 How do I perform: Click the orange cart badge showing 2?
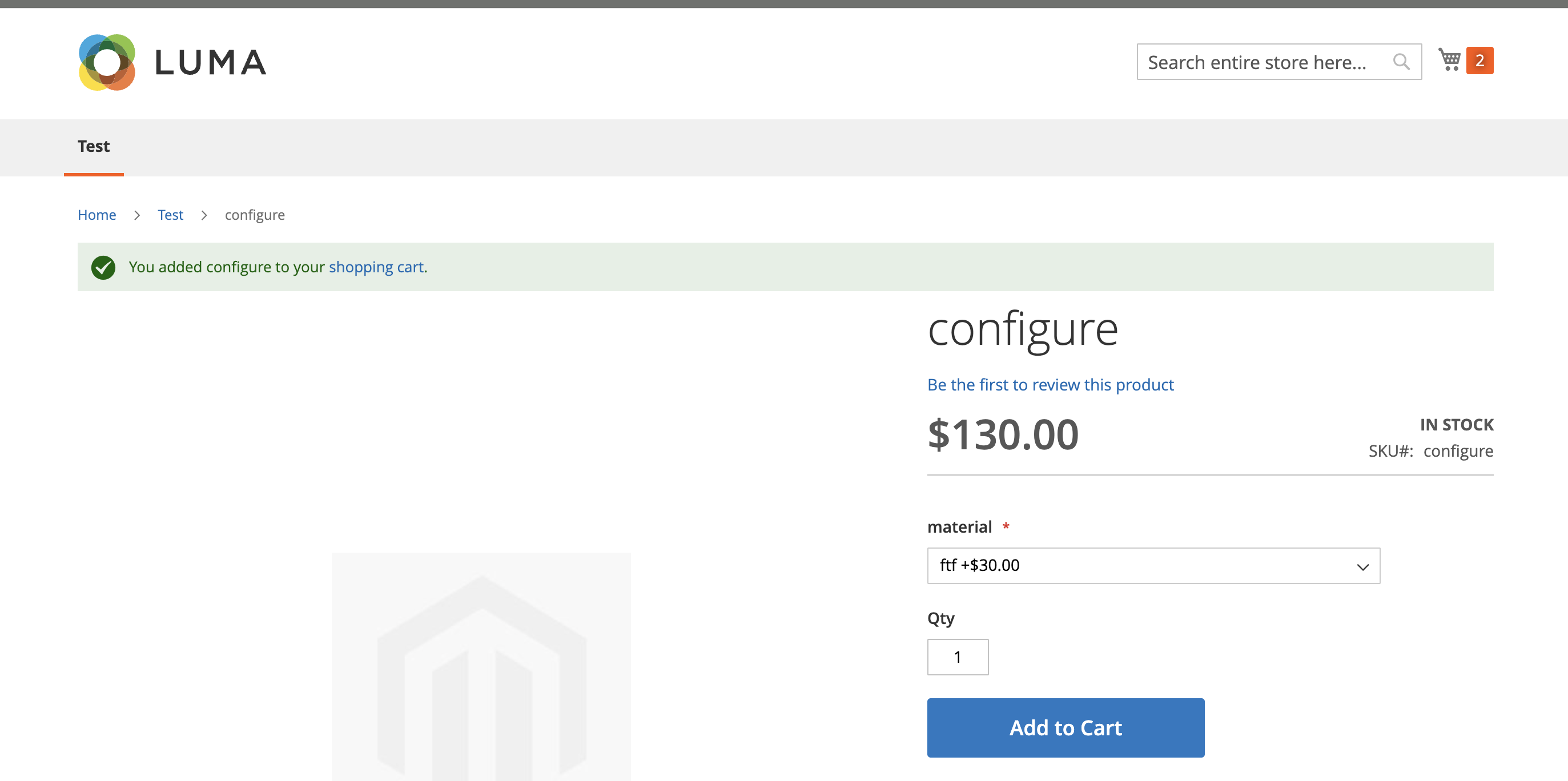click(1479, 59)
